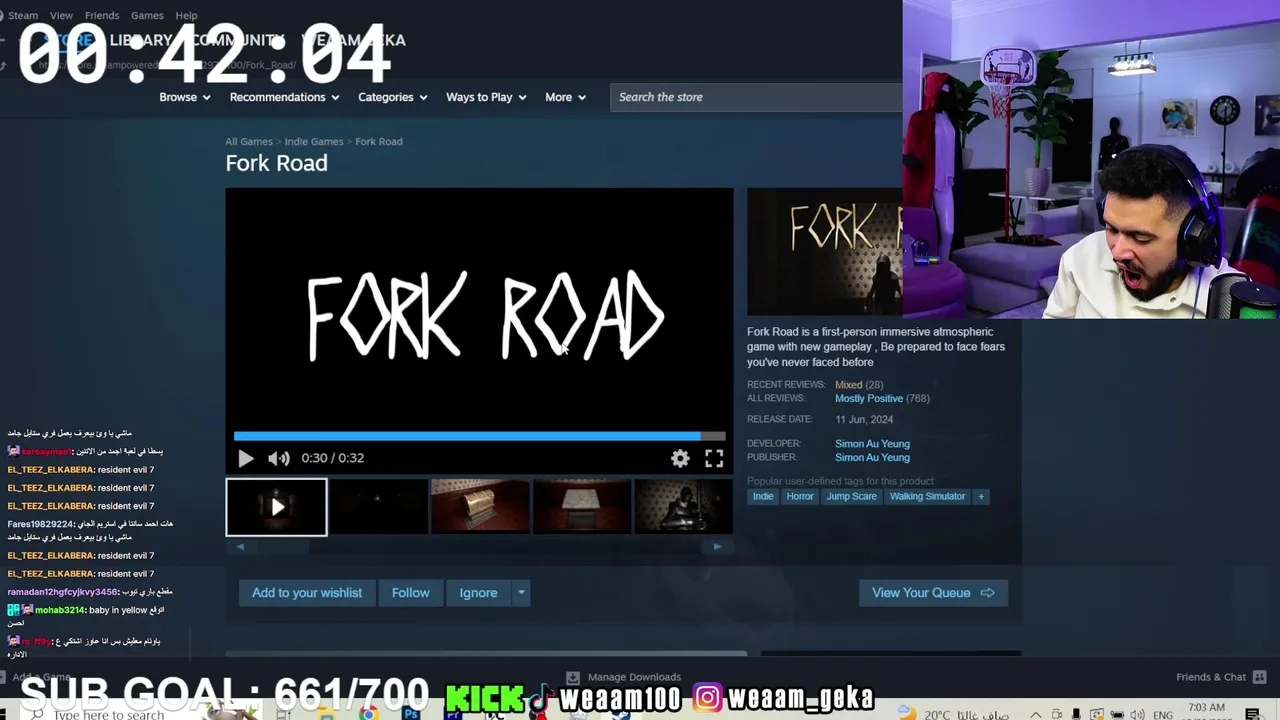Open the View menu
The image size is (1280, 720).
point(61,15)
